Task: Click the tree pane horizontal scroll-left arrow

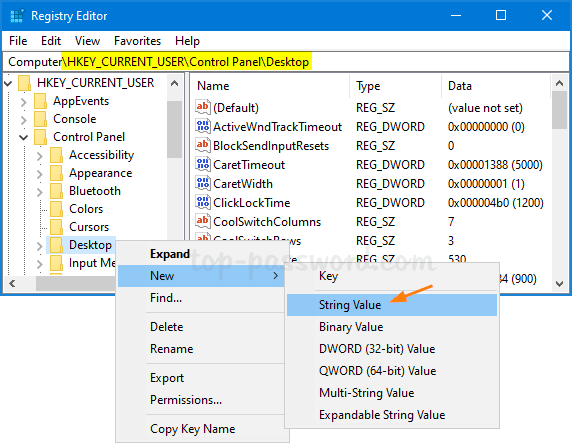Action: point(12,283)
